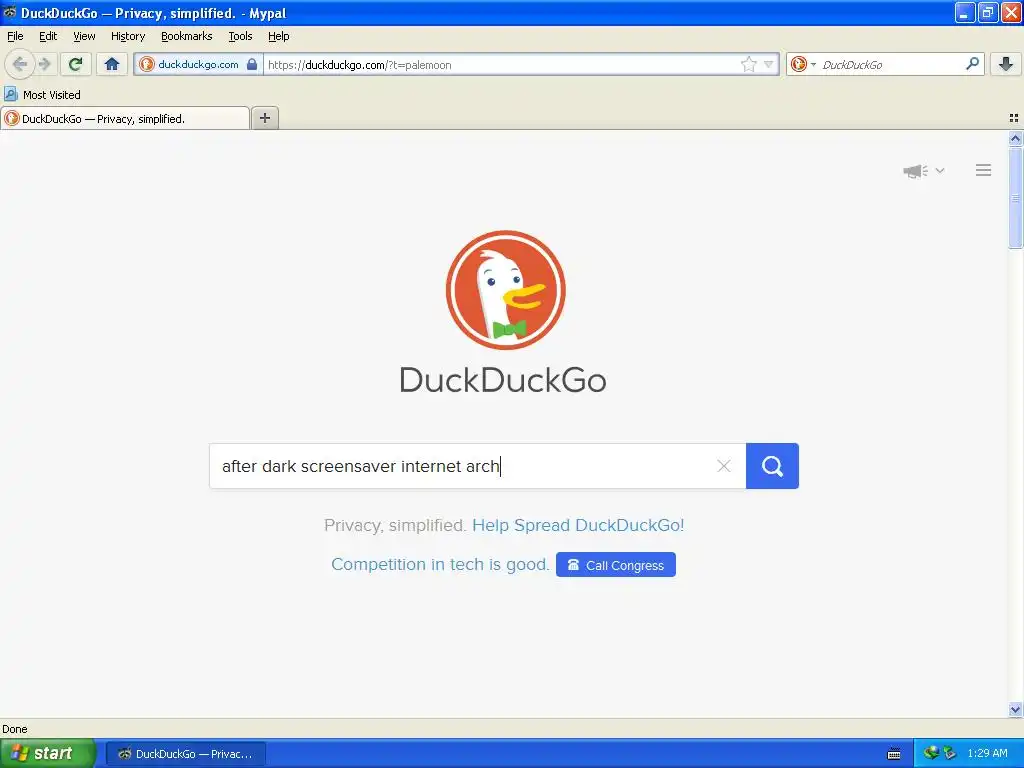Screen dimensions: 1024x768
Task: Click the Forward navigation arrow
Action: point(44,64)
